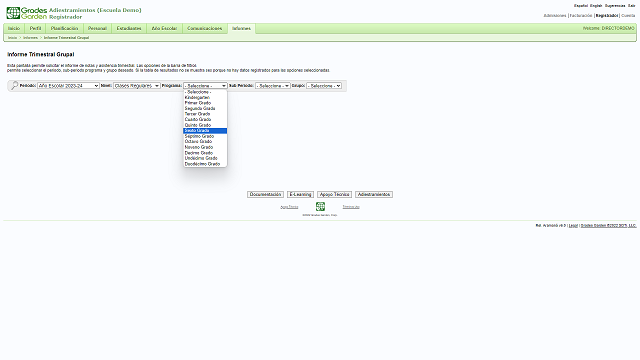Select the Año Escolar tab
This screenshot has width=640, height=360.
point(164,29)
